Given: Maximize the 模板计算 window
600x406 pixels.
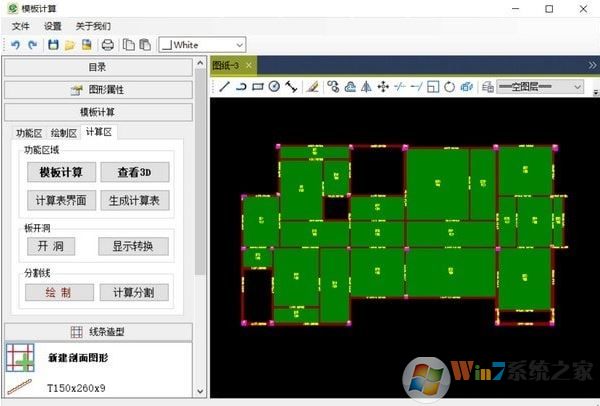Looking at the screenshot, I should 549,8.
